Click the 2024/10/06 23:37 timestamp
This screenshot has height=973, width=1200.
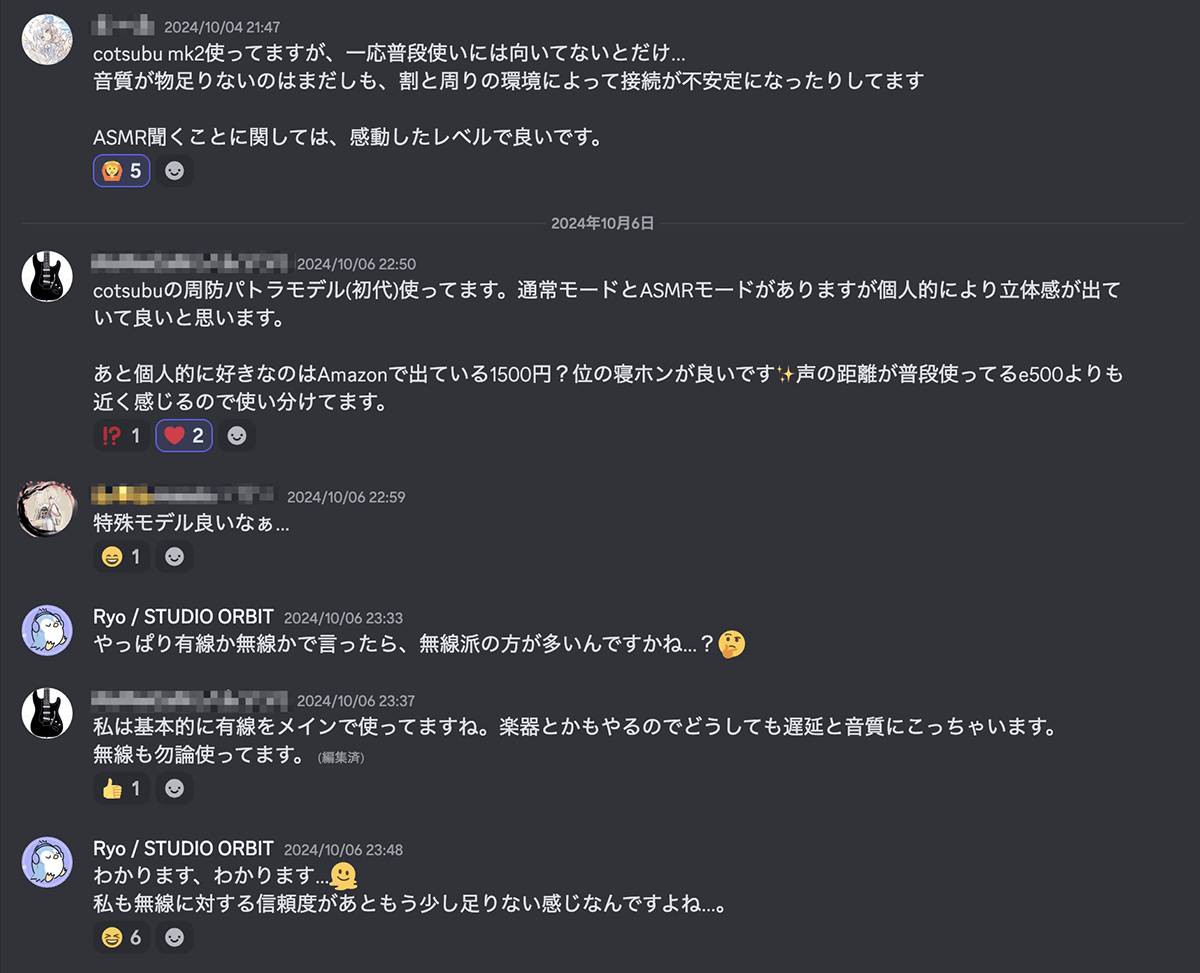point(355,701)
